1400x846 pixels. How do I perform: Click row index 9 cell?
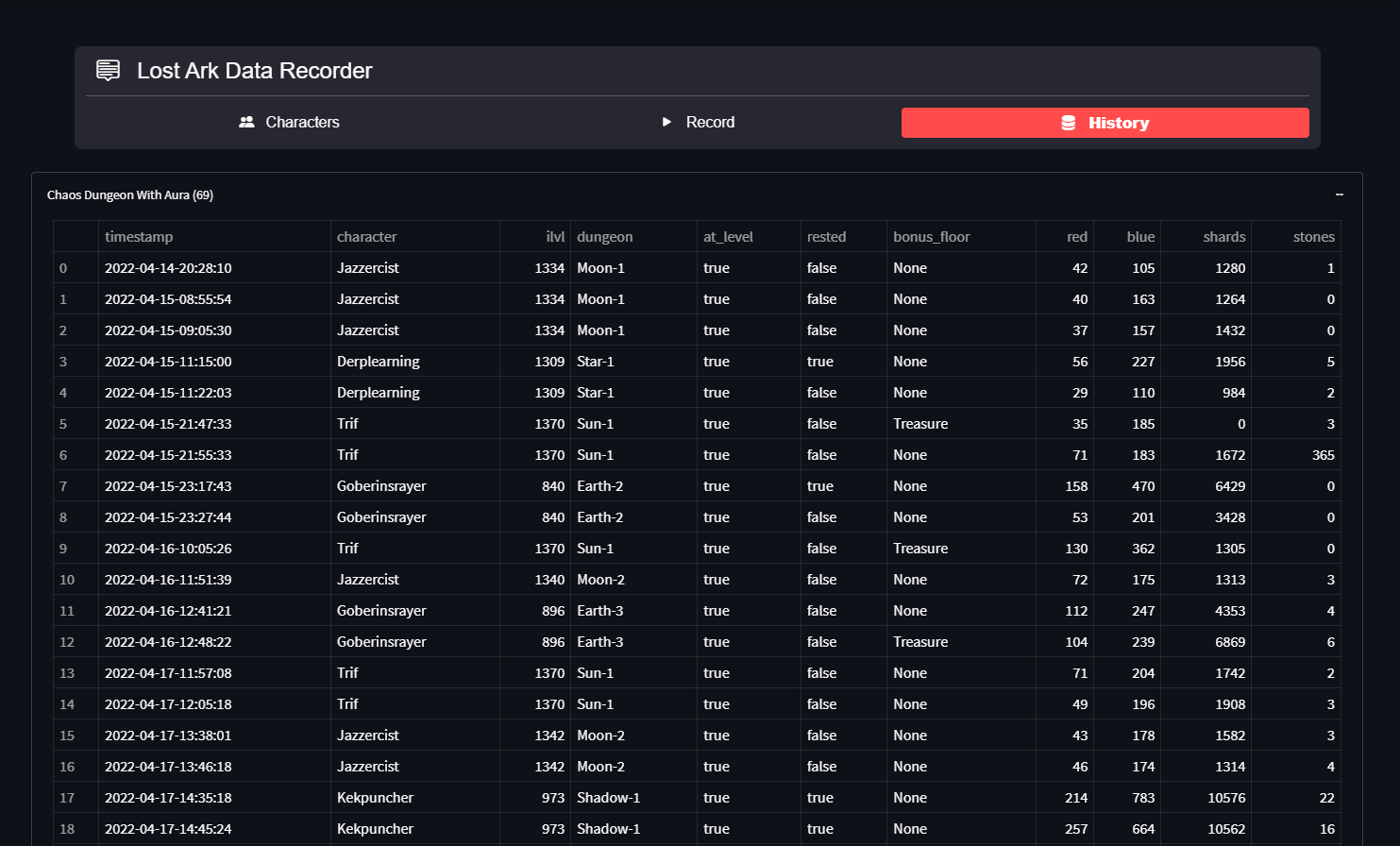tap(76, 549)
